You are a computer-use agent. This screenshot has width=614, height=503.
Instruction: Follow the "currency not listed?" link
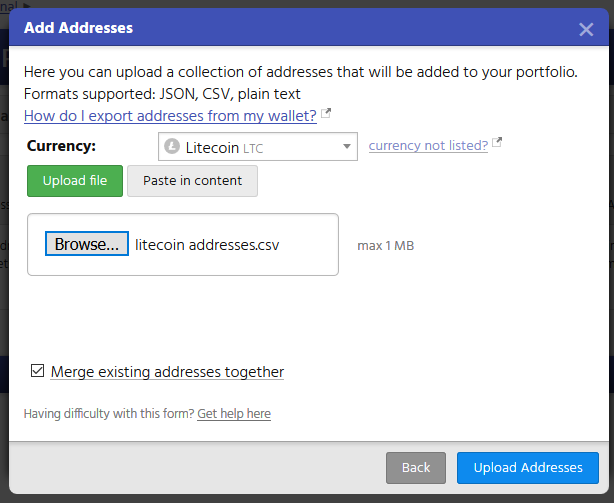pos(428,146)
